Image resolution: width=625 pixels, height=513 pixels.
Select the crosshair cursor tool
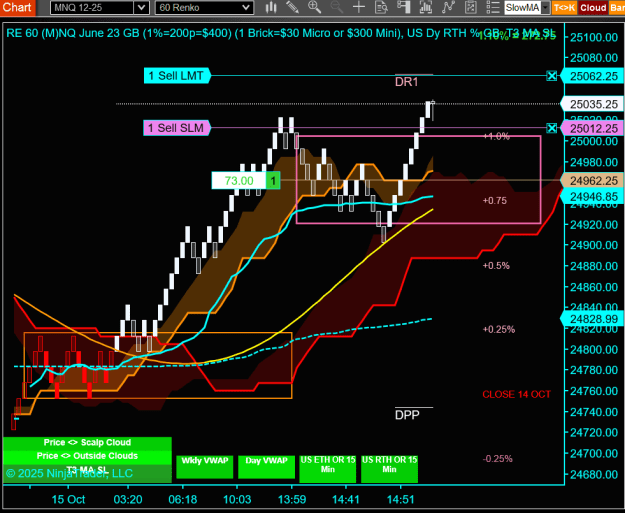359,7
